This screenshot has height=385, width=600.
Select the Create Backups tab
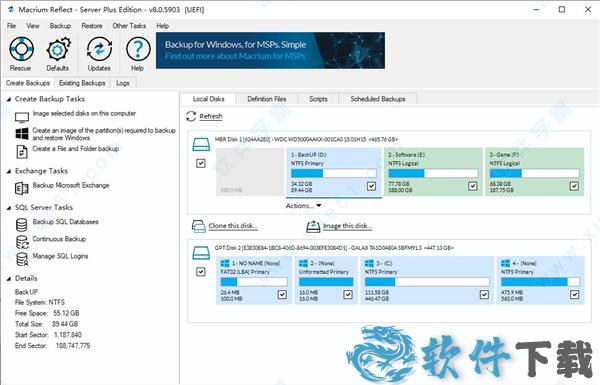tap(28, 83)
